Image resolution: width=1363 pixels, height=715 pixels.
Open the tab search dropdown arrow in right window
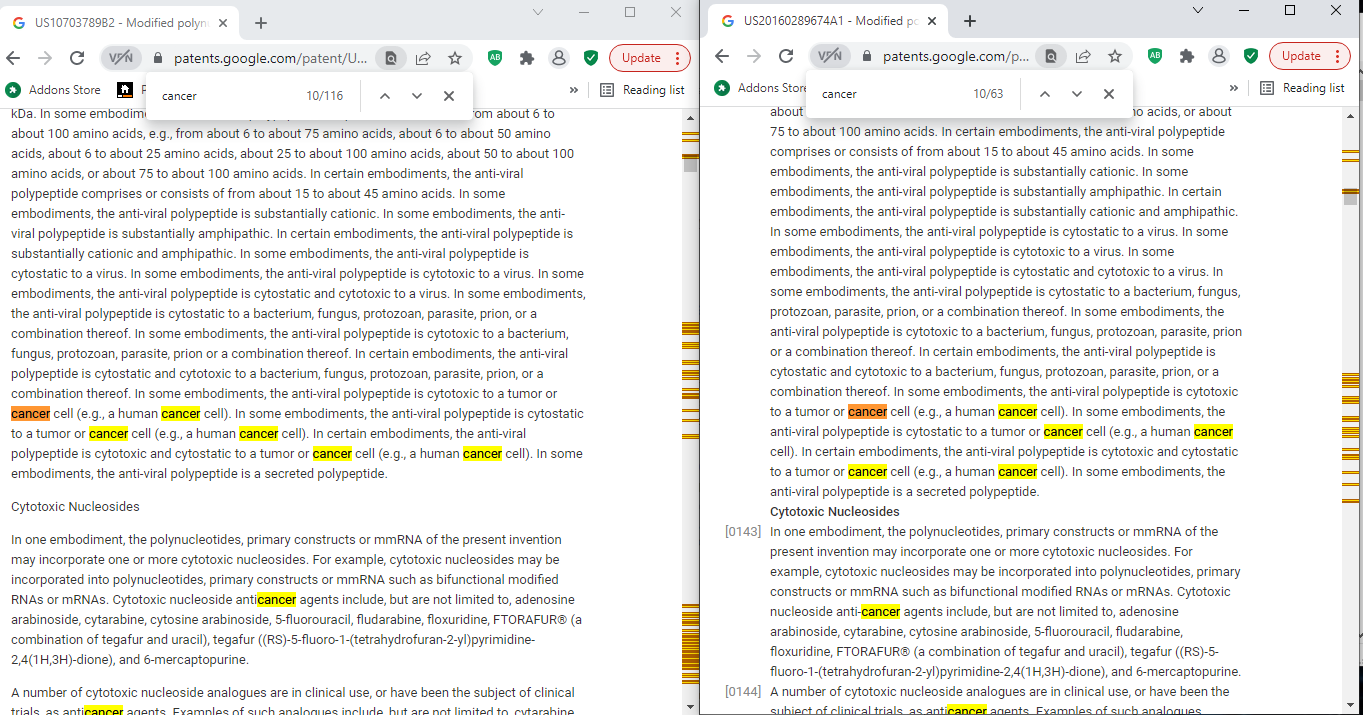coord(1198,11)
